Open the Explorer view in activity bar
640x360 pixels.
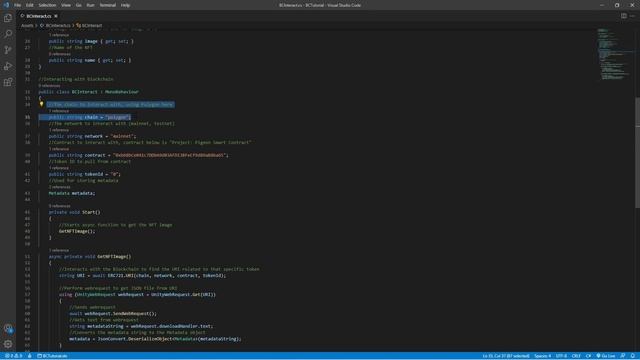(8, 18)
